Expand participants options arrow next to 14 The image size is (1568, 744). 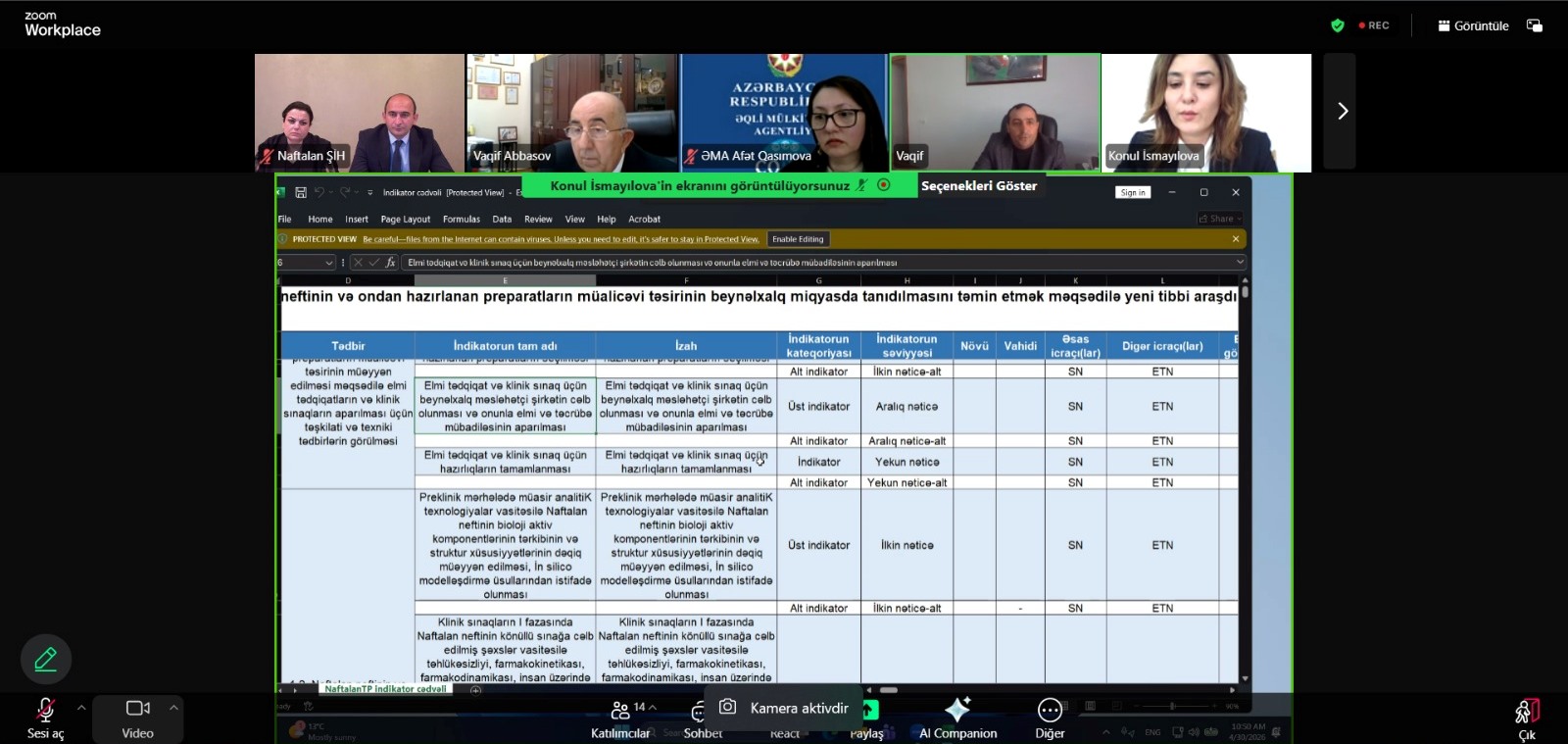tap(653, 707)
